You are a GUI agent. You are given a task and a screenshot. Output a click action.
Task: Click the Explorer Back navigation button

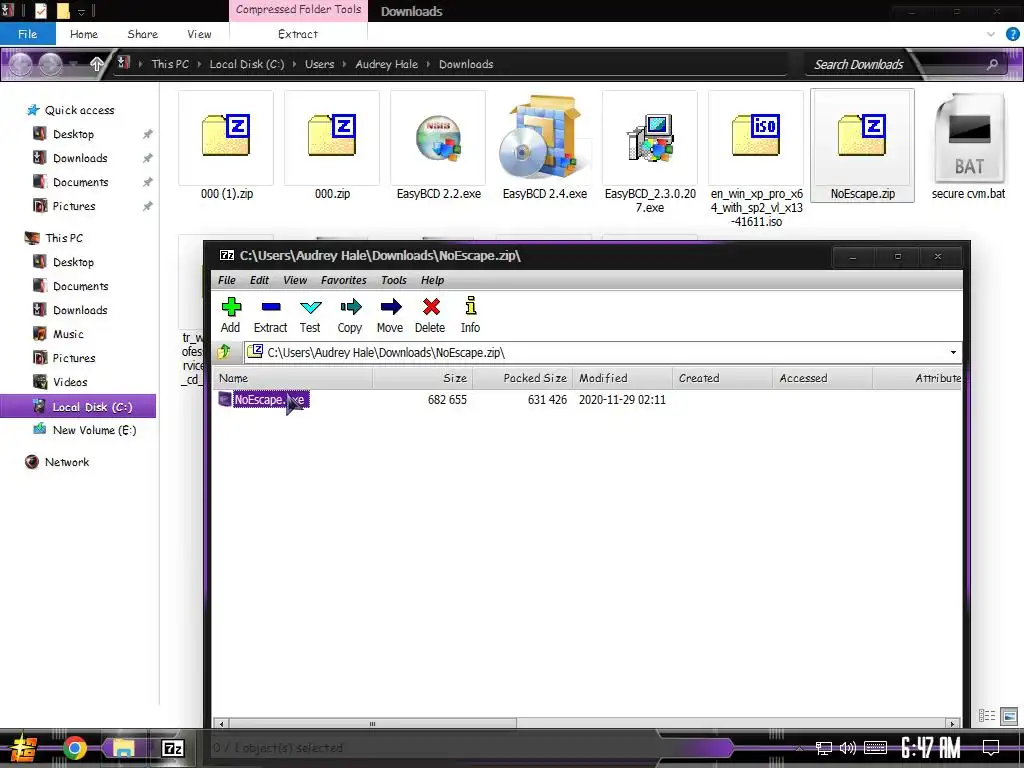20,64
